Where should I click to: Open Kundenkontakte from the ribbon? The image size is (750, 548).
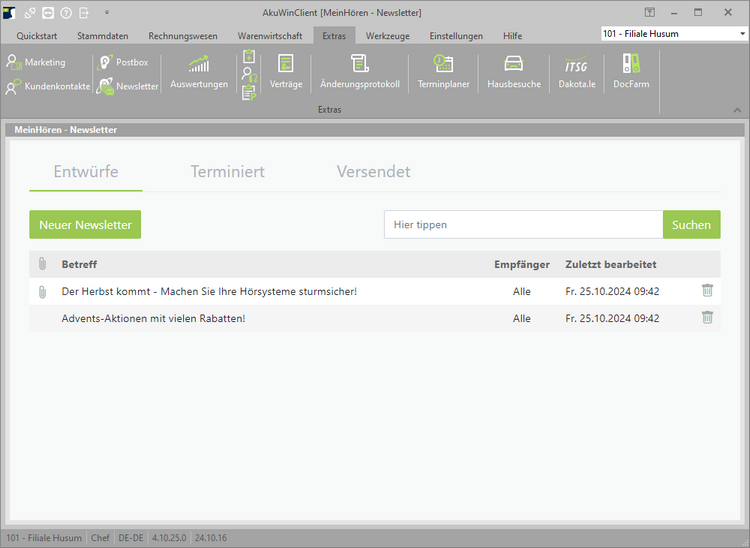[48, 86]
